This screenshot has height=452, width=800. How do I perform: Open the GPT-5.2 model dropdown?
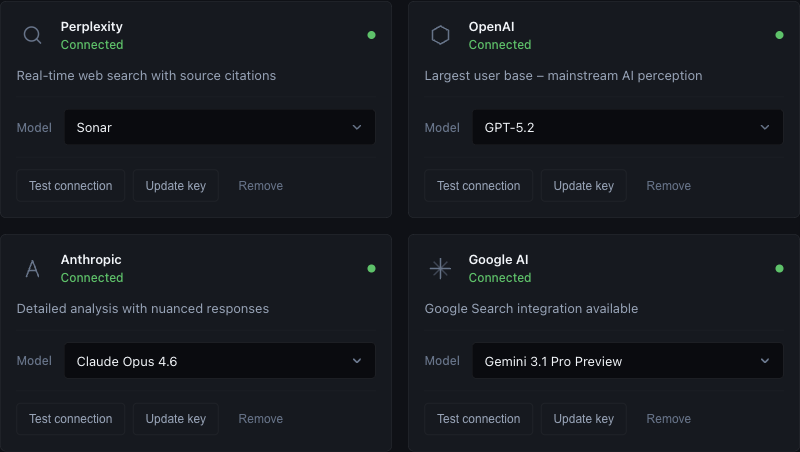pos(628,127)
